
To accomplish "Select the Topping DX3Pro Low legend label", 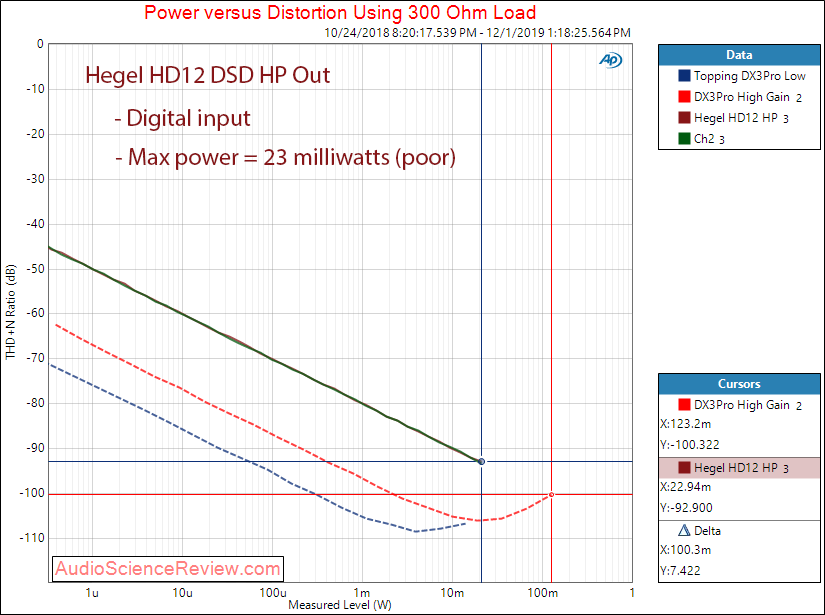I will (750, 76).
